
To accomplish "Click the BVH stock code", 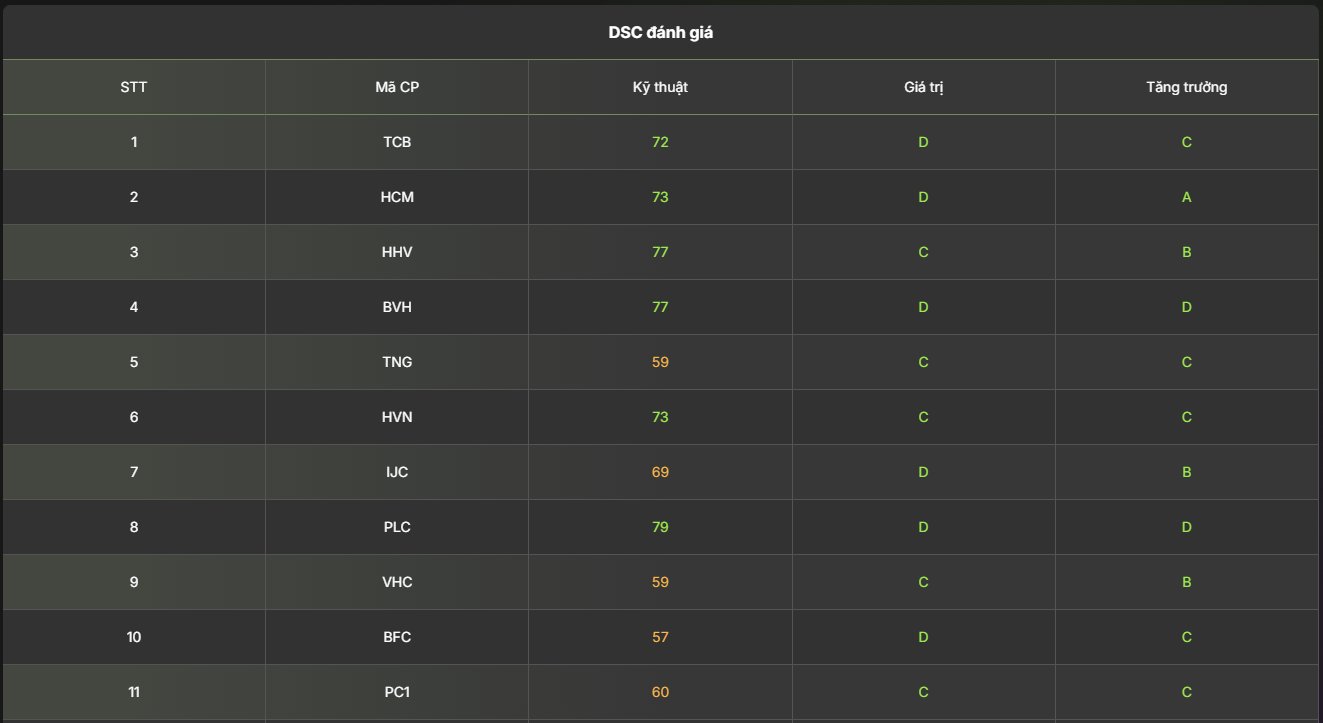I will click(397, 307).
